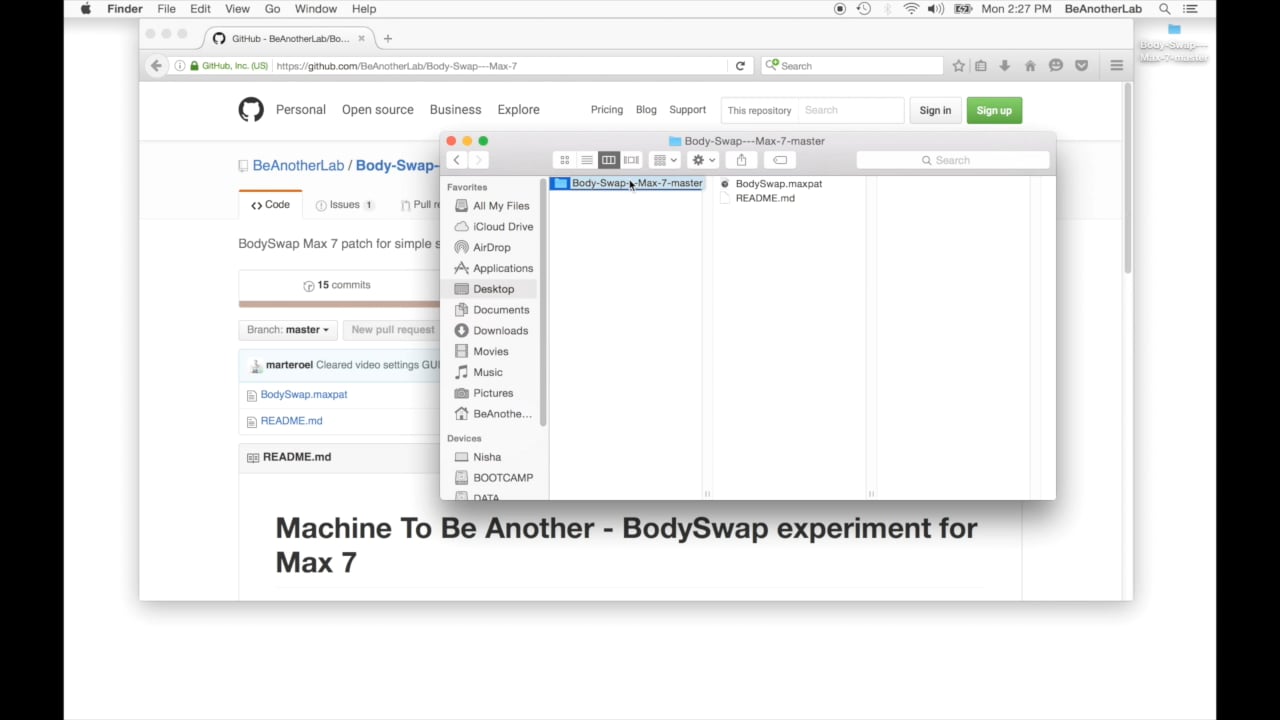Switch to the Issues tab
Image resolution: width=1280 pixels, height=720 pixels.
pos(345,205)
